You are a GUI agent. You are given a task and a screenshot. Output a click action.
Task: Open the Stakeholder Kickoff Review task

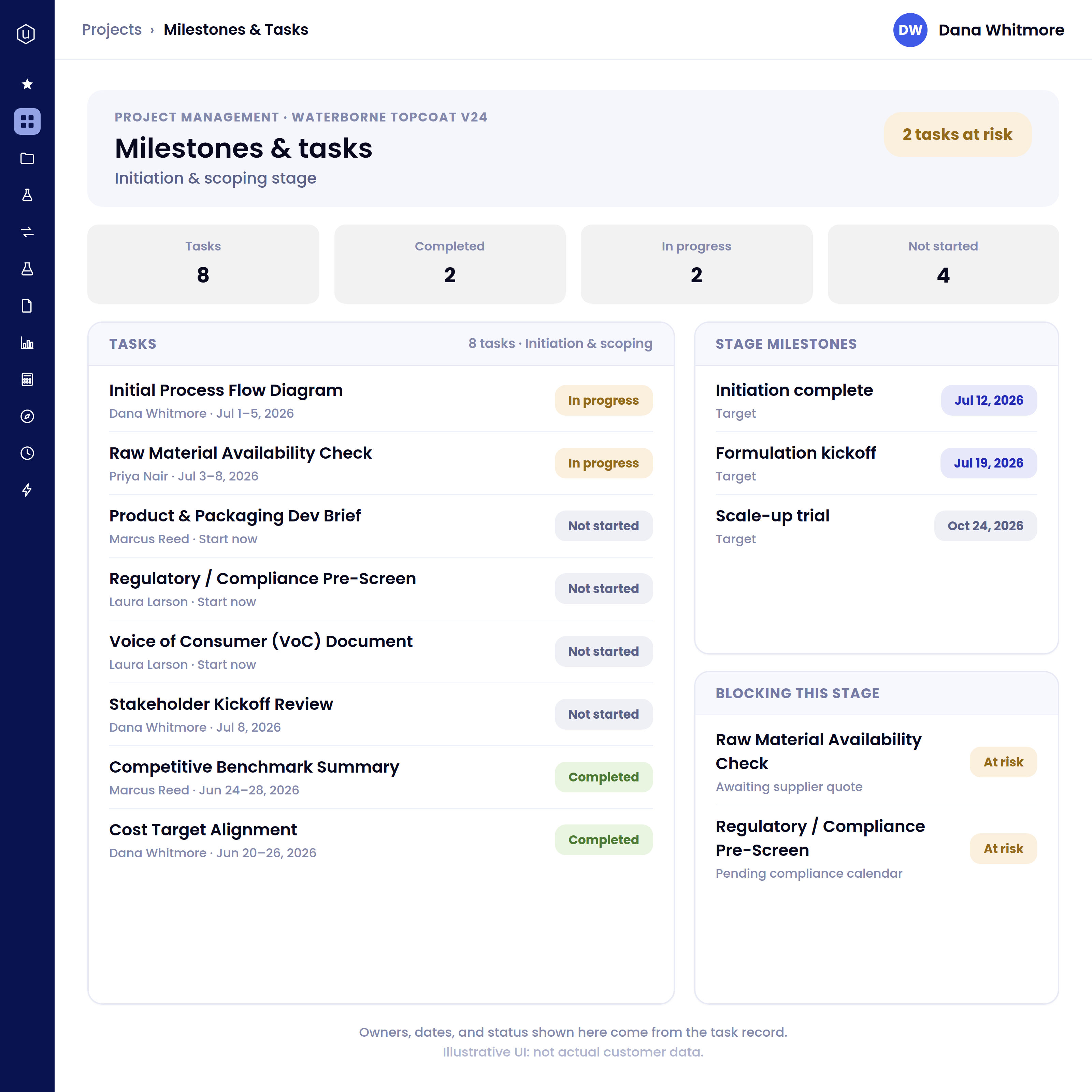381,715
